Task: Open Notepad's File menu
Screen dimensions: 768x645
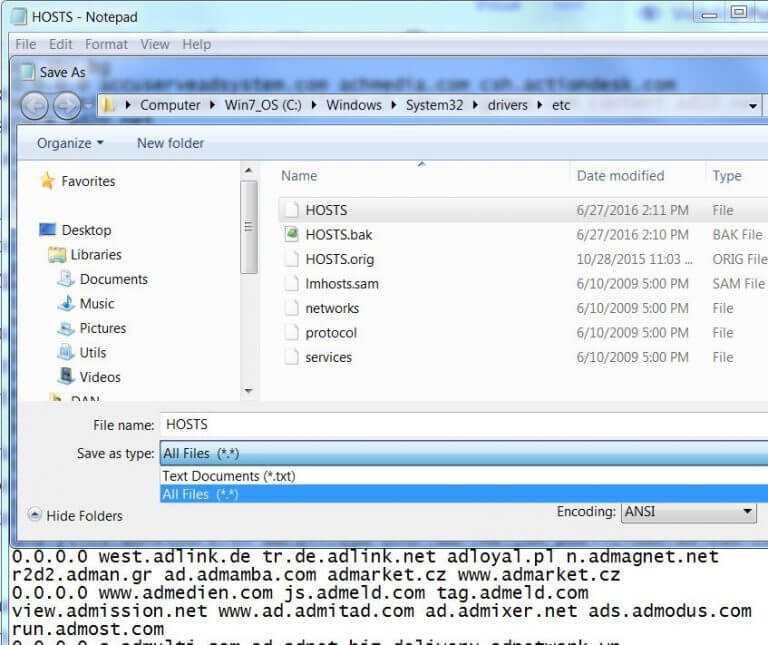Action: tap(26, 44)
